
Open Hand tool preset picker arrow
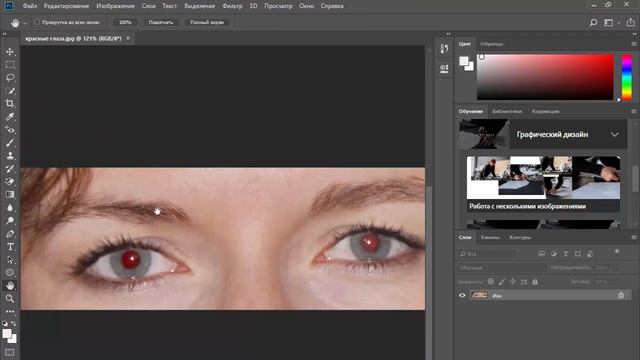(25, 23)
